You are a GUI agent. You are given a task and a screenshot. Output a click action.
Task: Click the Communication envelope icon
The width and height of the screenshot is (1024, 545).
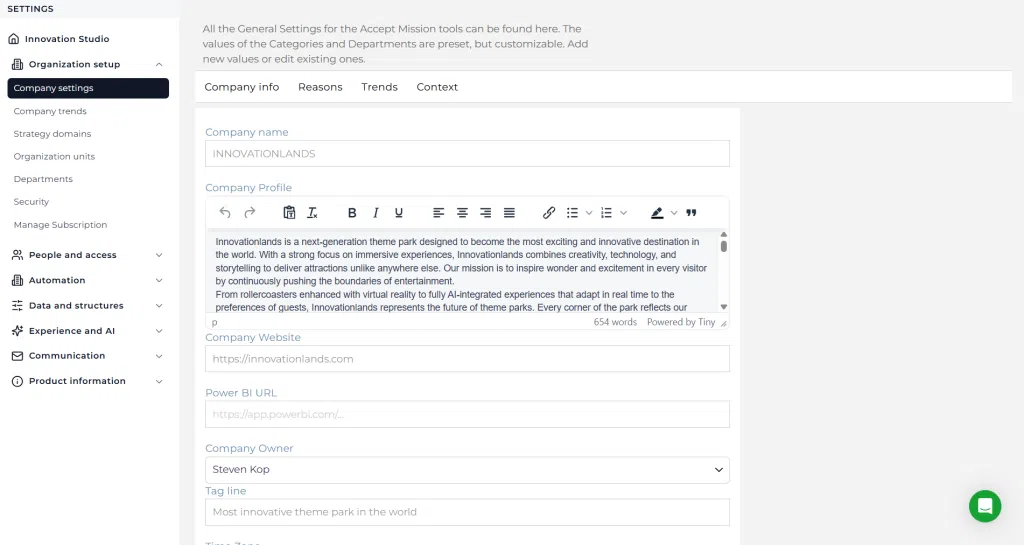click(18, 356)
